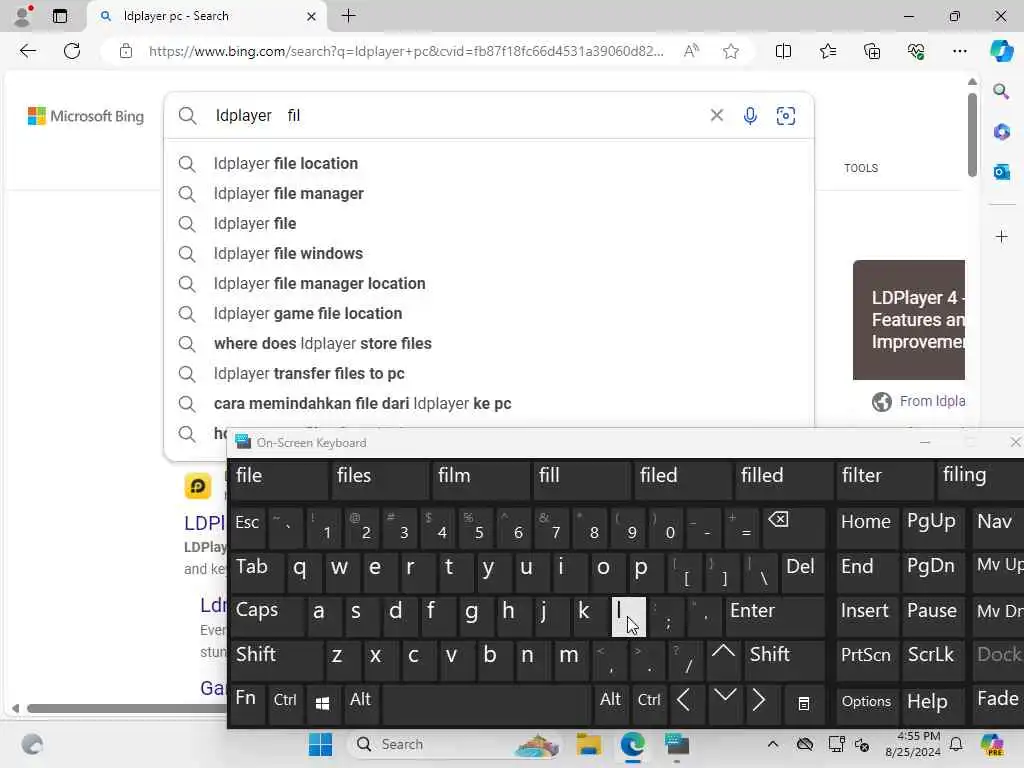Open Options on On-Screen Keyboard
The image size is (1024, 768).
[x=867, y=703]
